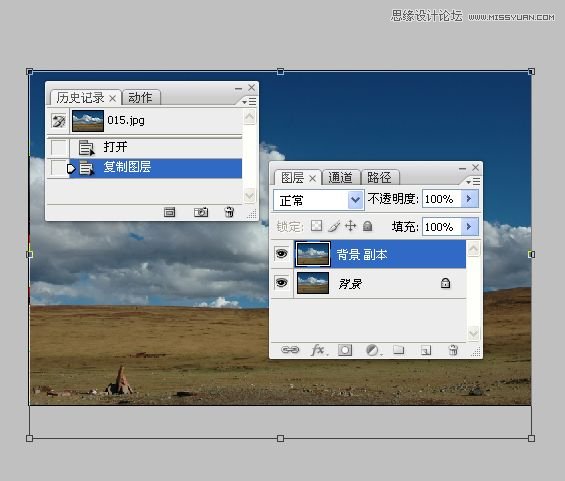Open the blend mode 正常 dropdown

click(x=319, y=200)
